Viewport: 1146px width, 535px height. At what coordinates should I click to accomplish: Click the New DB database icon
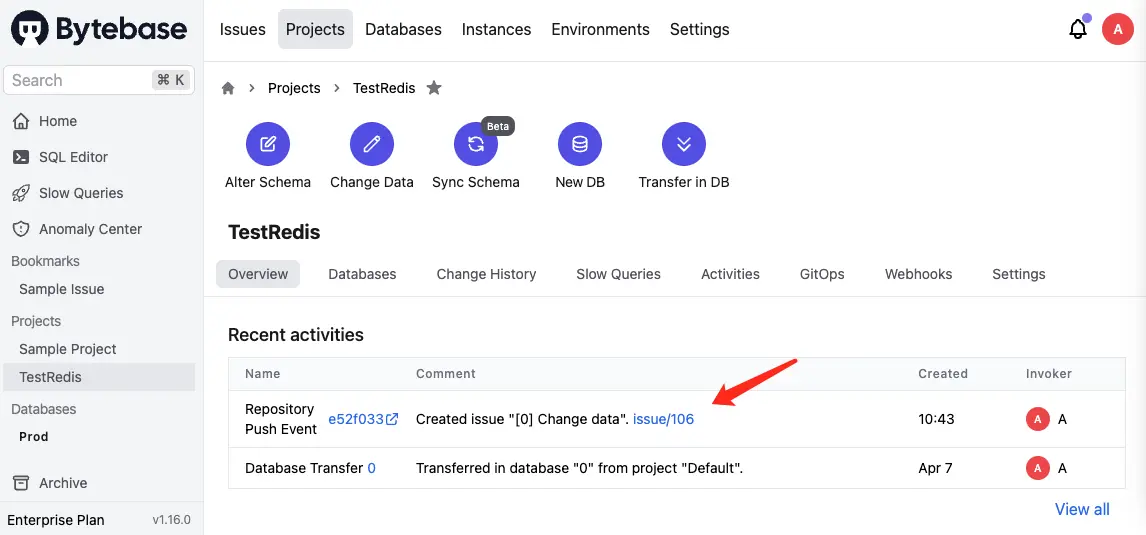(580, 144)
